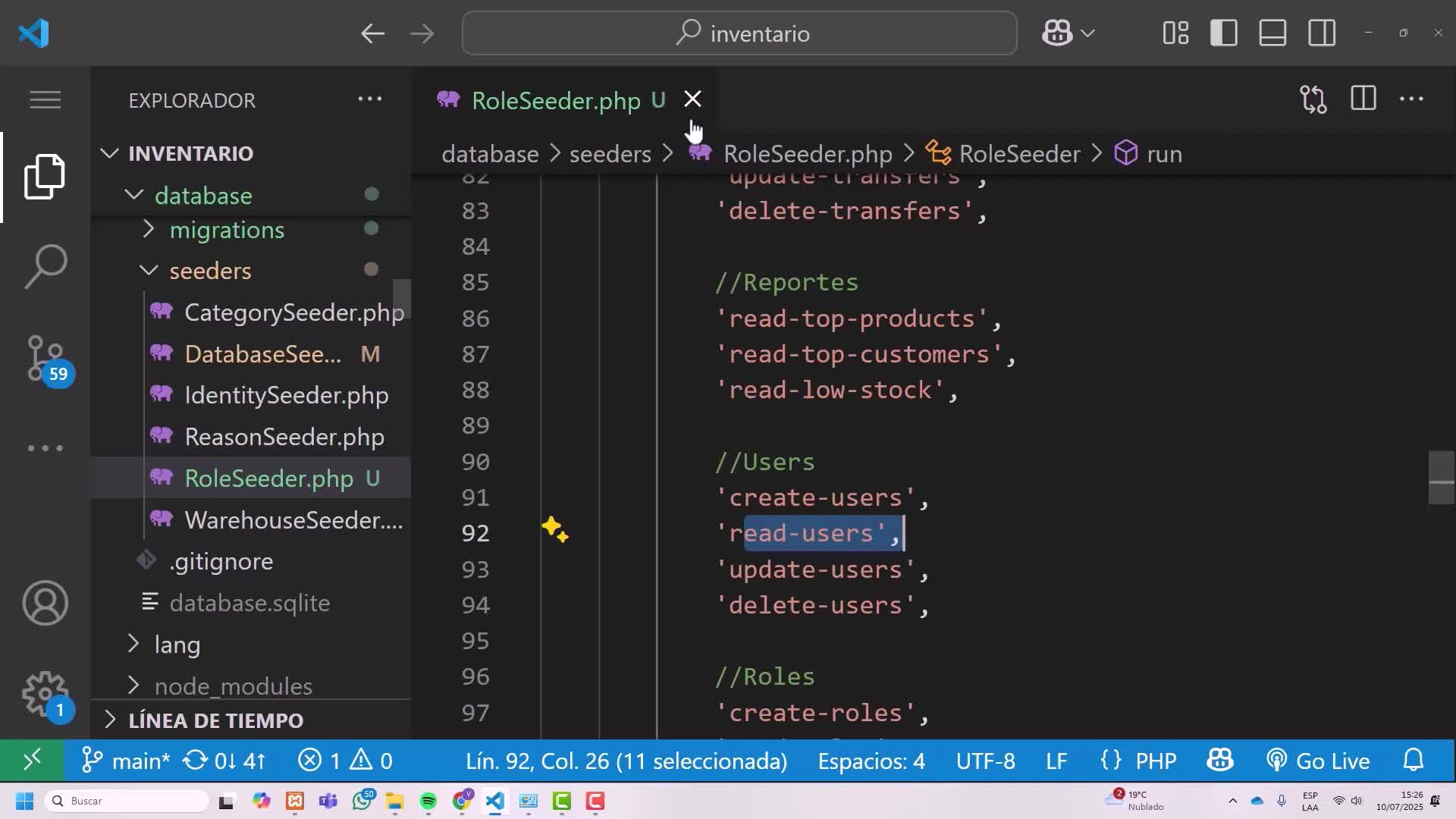Open WhatsApp from the taskbar

[x=362, y=801]
